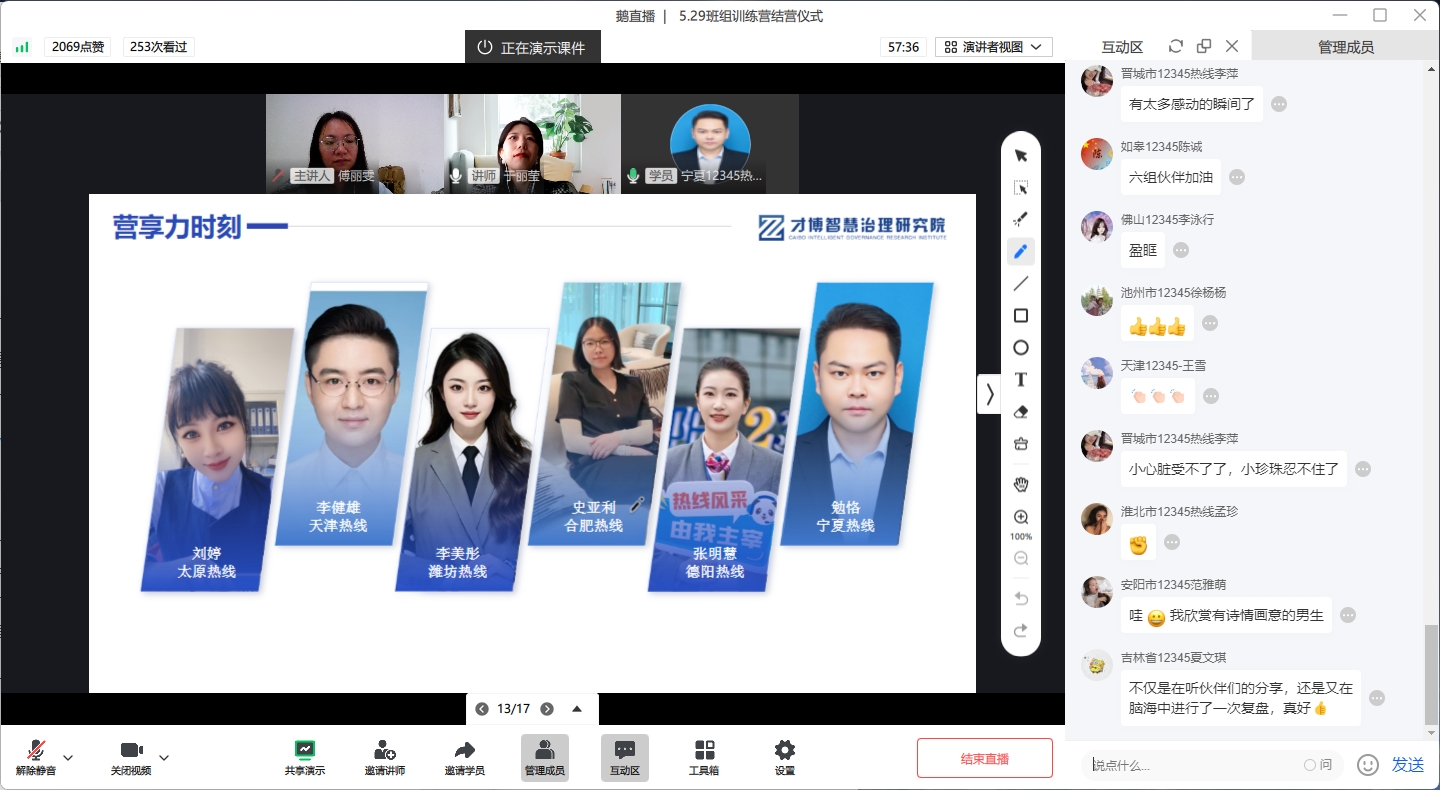Viewport: 1440px width, 790px height.
Task: Choose the ellipse shape tool
Action: (x=1021, y=348)
